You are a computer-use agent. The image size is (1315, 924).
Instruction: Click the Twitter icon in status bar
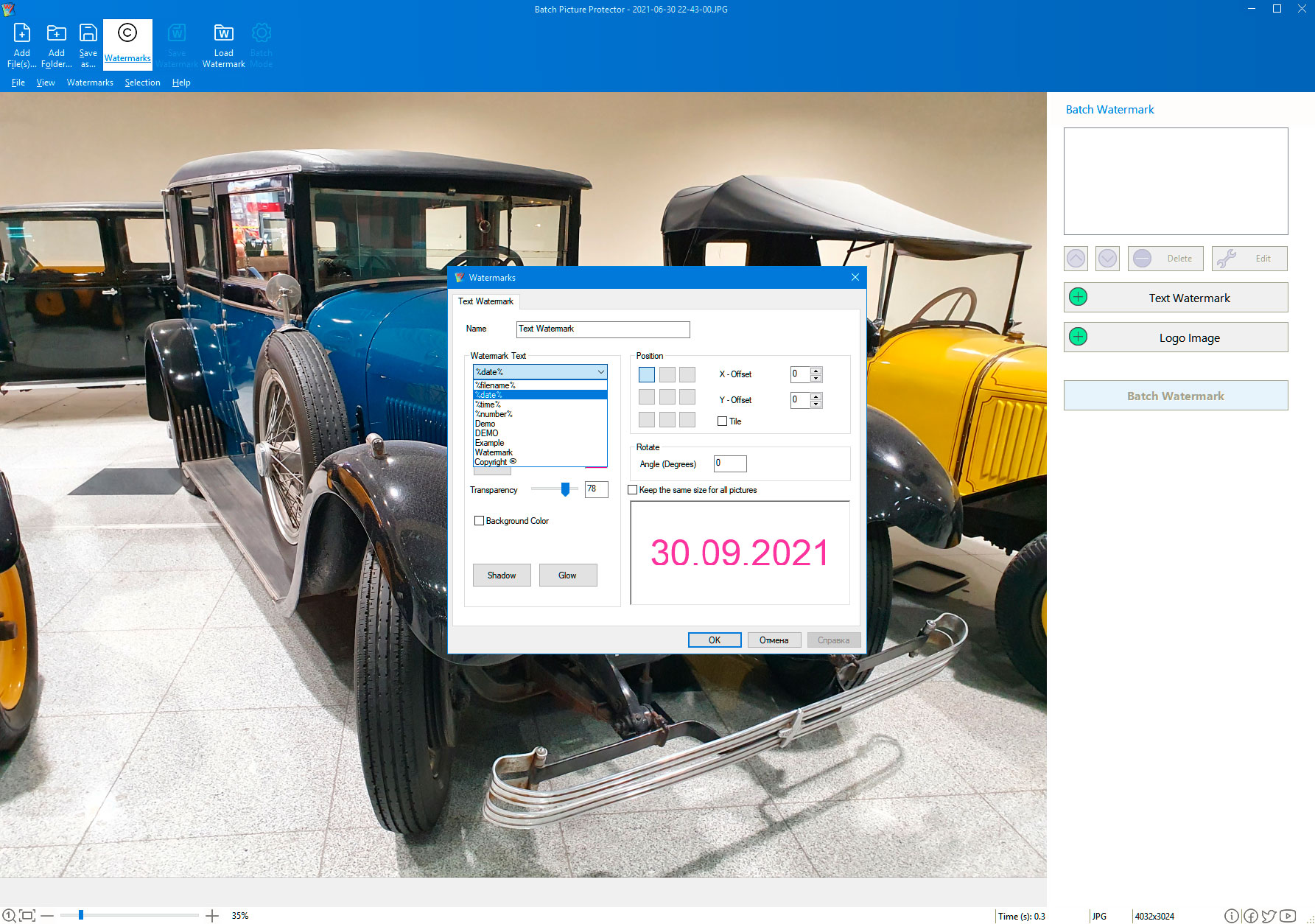(1269, 916)
